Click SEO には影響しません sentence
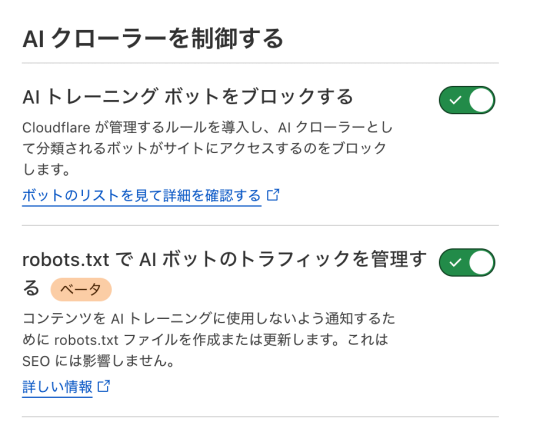This screenshot has height=432, width=533. click(x=99, y=361)
